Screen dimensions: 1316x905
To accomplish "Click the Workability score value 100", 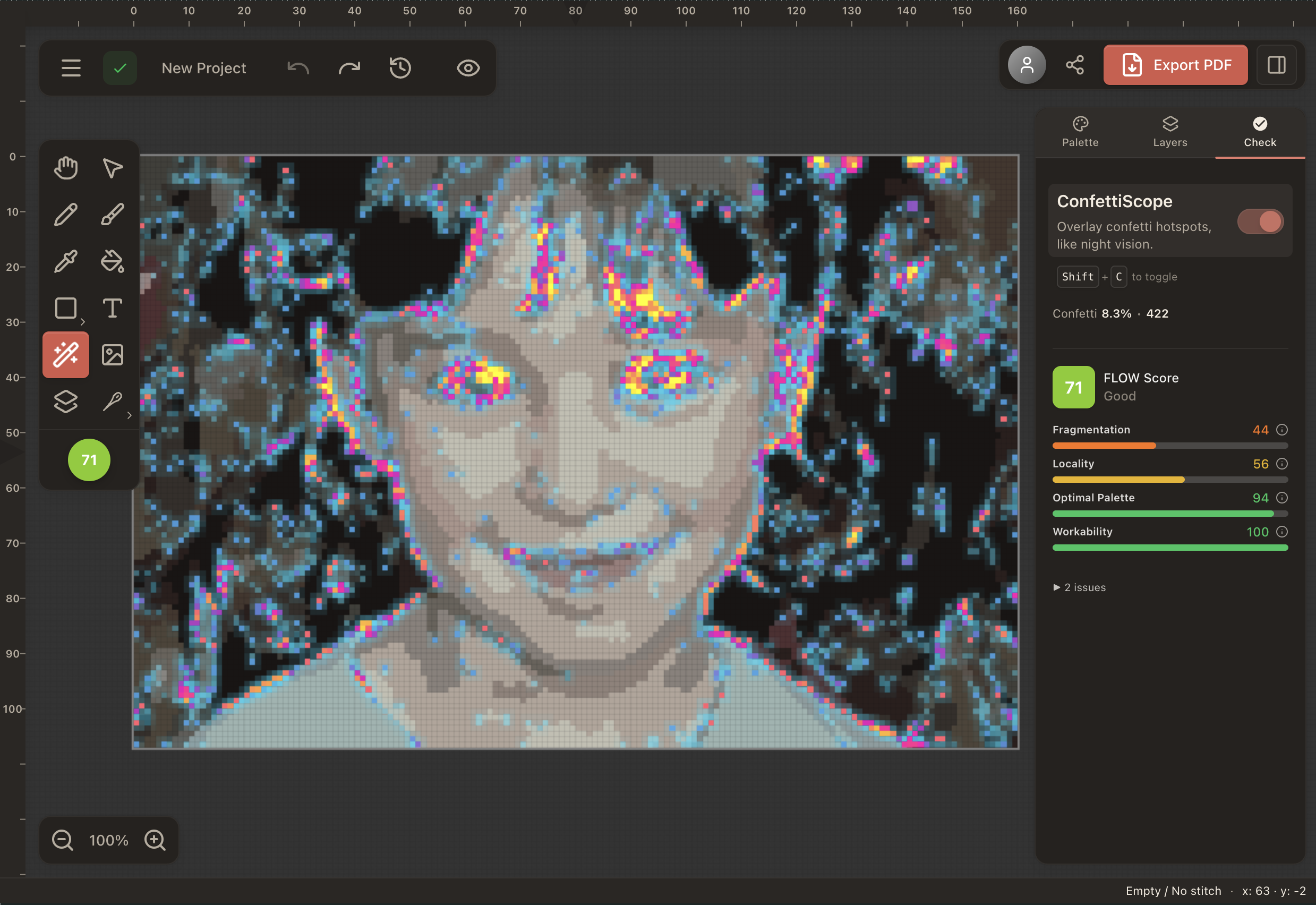I will click(1257, 532).
